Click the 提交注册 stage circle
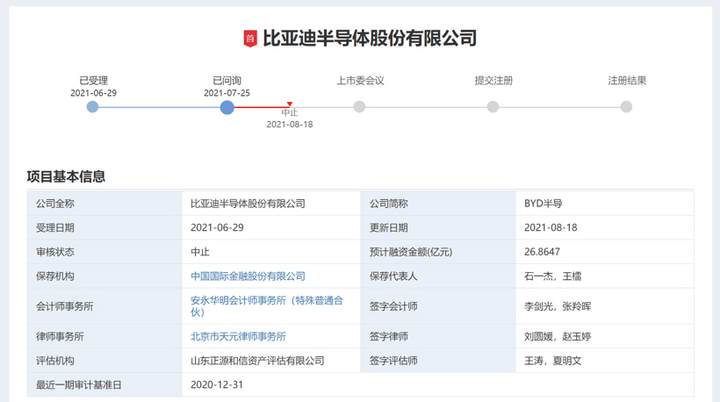 (x=493, y=107)
